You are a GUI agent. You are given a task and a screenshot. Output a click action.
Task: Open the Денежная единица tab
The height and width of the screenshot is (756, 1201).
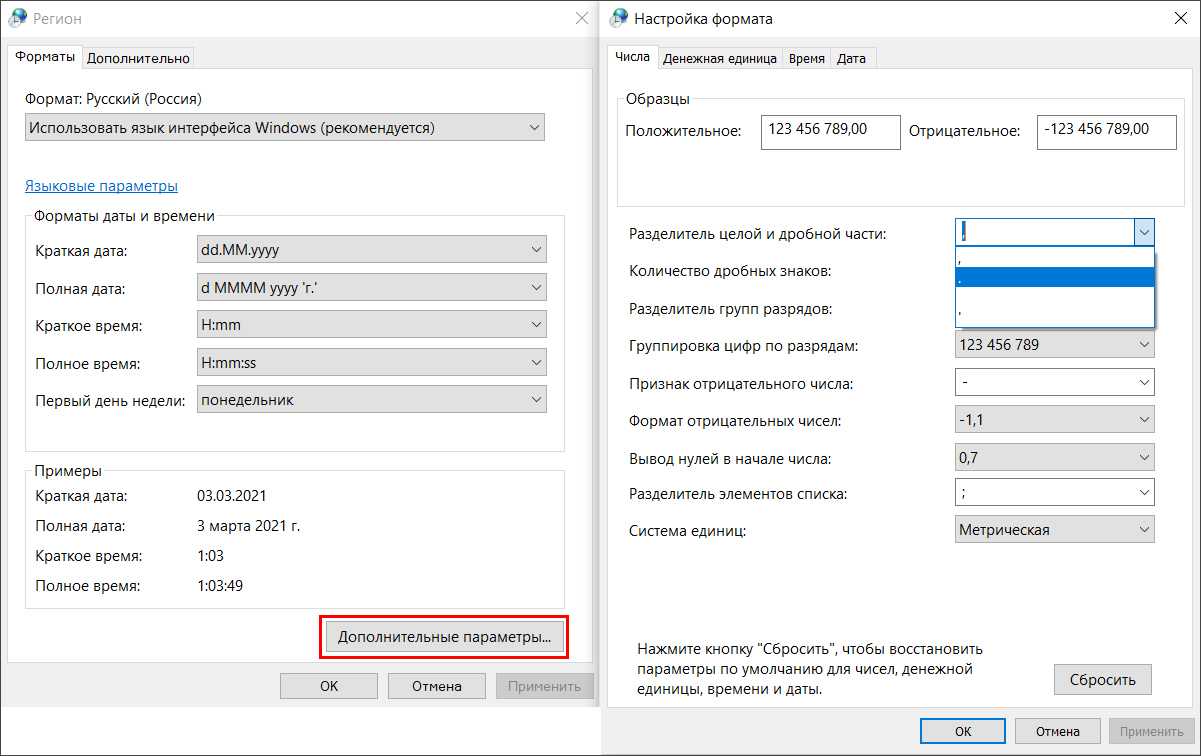pos(719,58)
